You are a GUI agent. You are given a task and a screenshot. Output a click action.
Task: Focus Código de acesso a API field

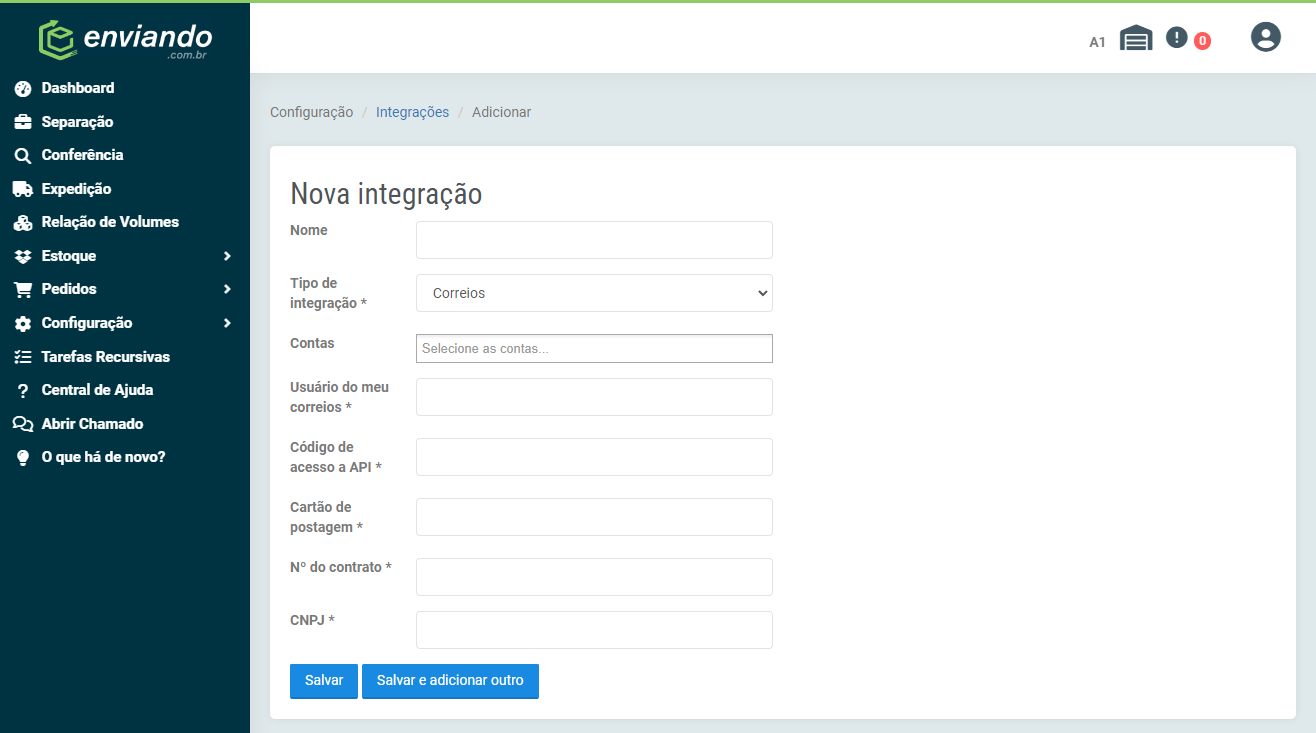point(594,457)
